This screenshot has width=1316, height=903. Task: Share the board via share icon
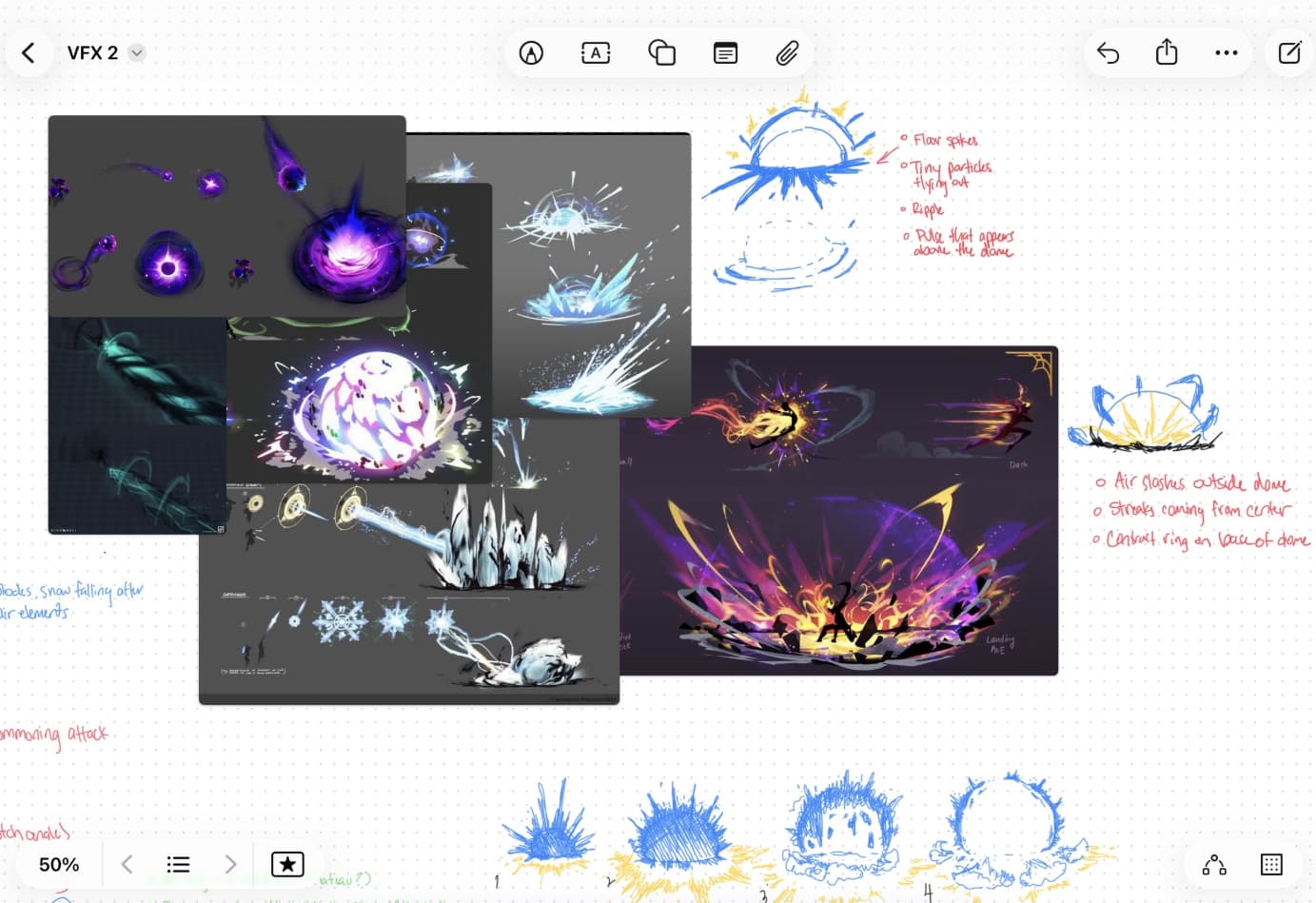click(x=1167, y=52)
